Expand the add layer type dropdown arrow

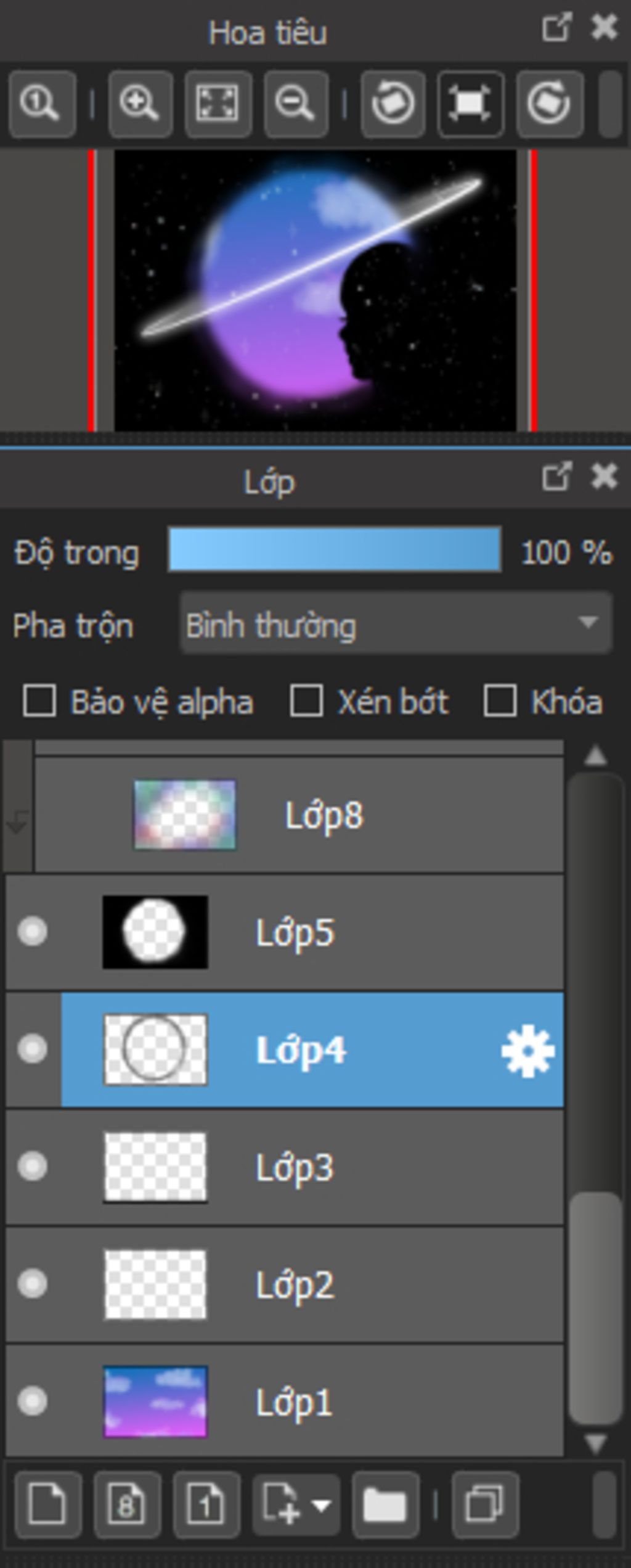click(322, 1505)
